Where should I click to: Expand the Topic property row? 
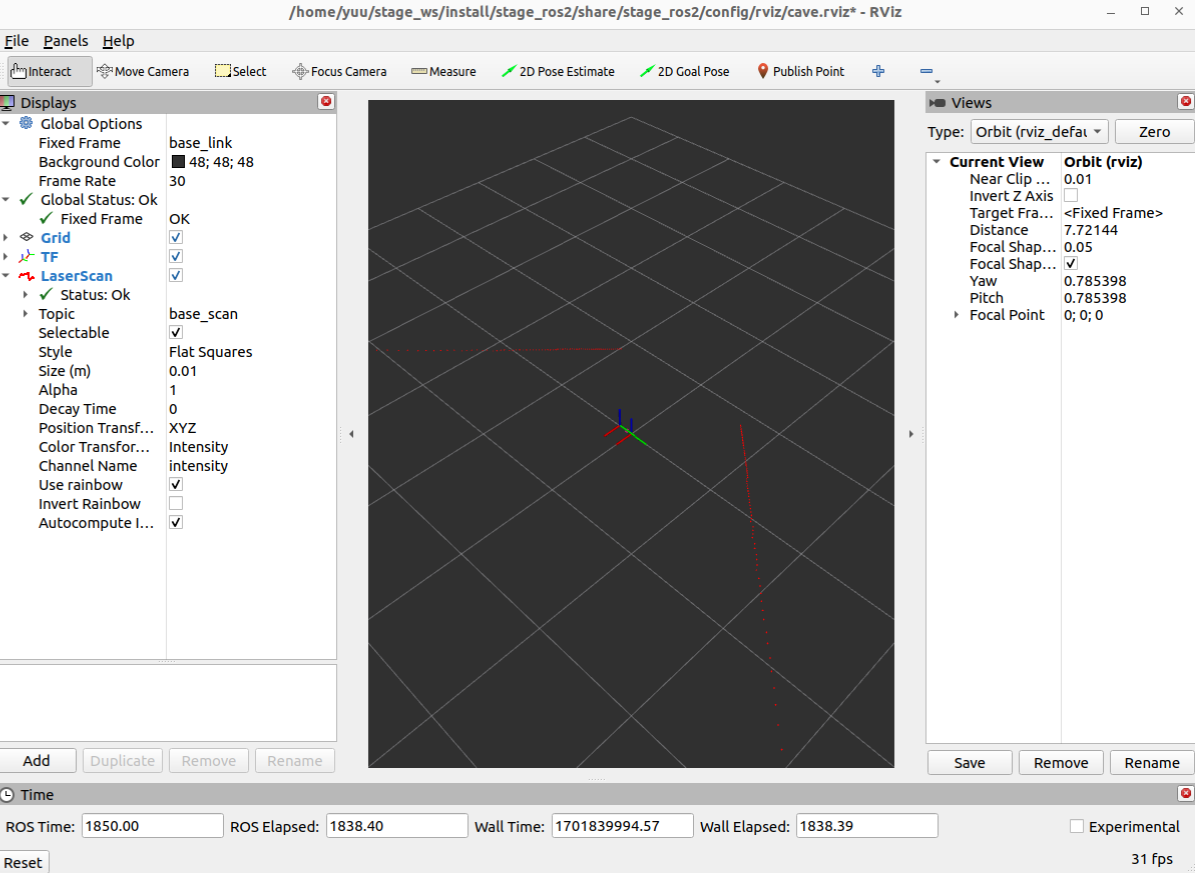[25, 313]
